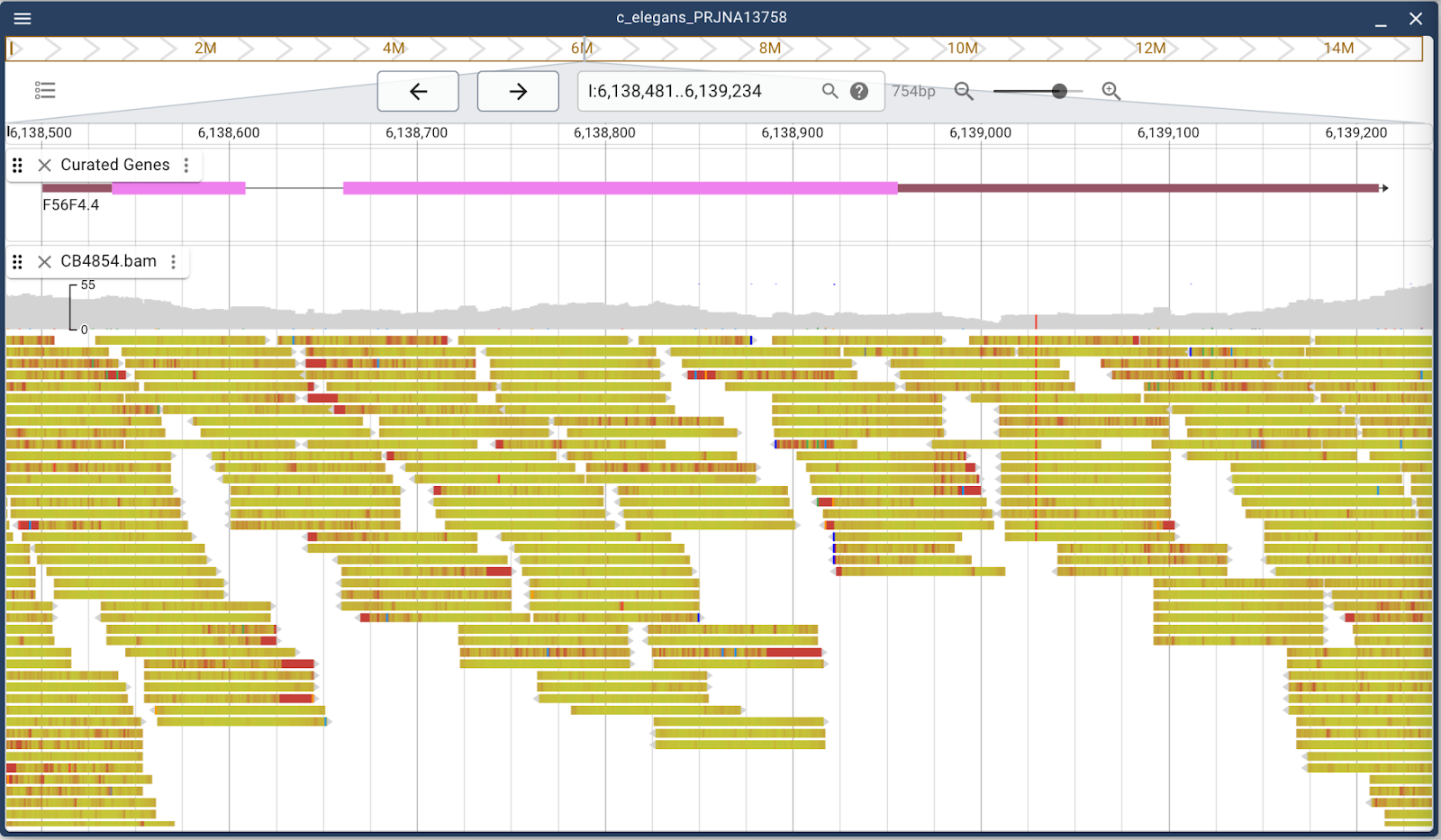Pan left with the back arrow button
1441x840 pixels.
pyautogui.click(x=418, y=91)
